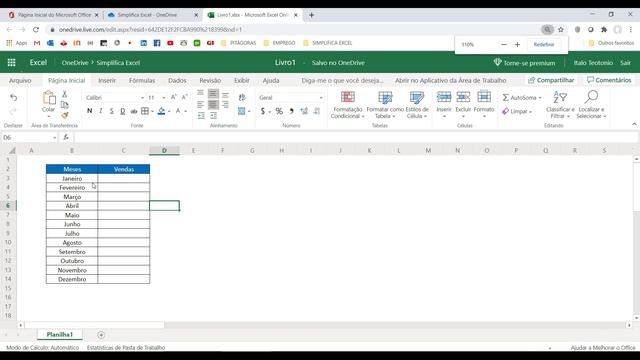Switch to Inserir ribbon tab

[x=107, y=80]
